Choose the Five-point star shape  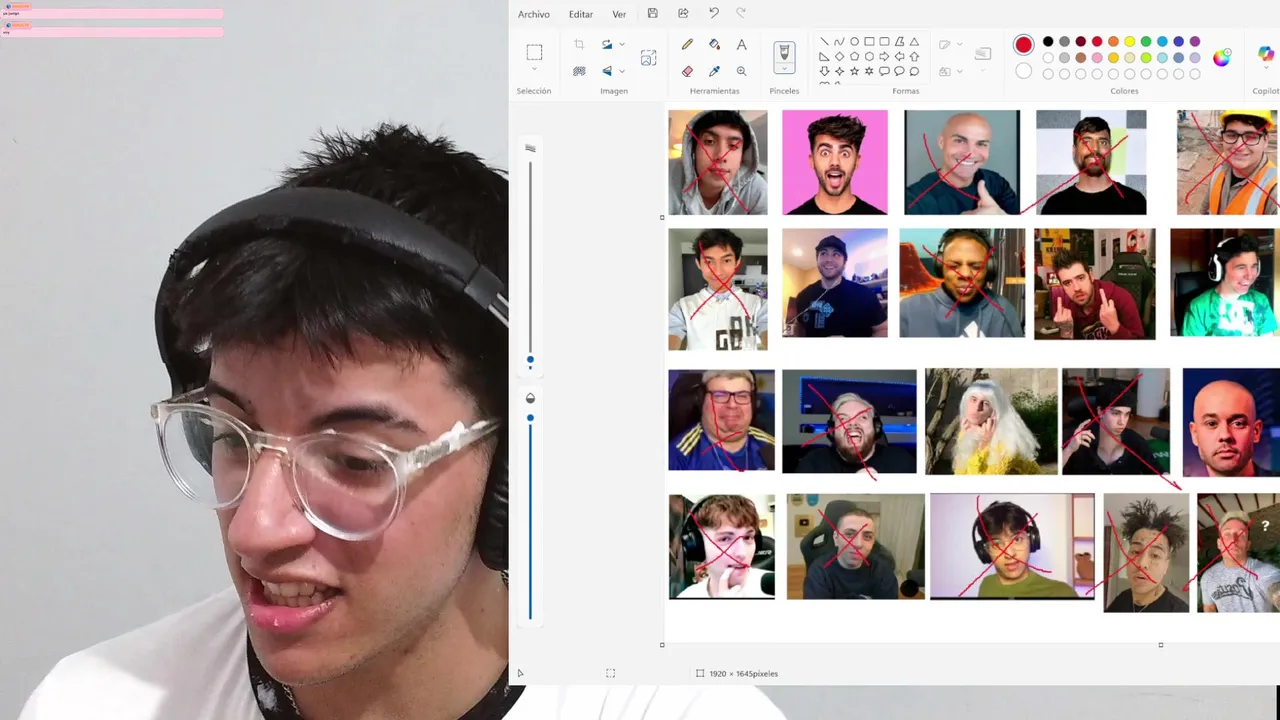(854, 72)
